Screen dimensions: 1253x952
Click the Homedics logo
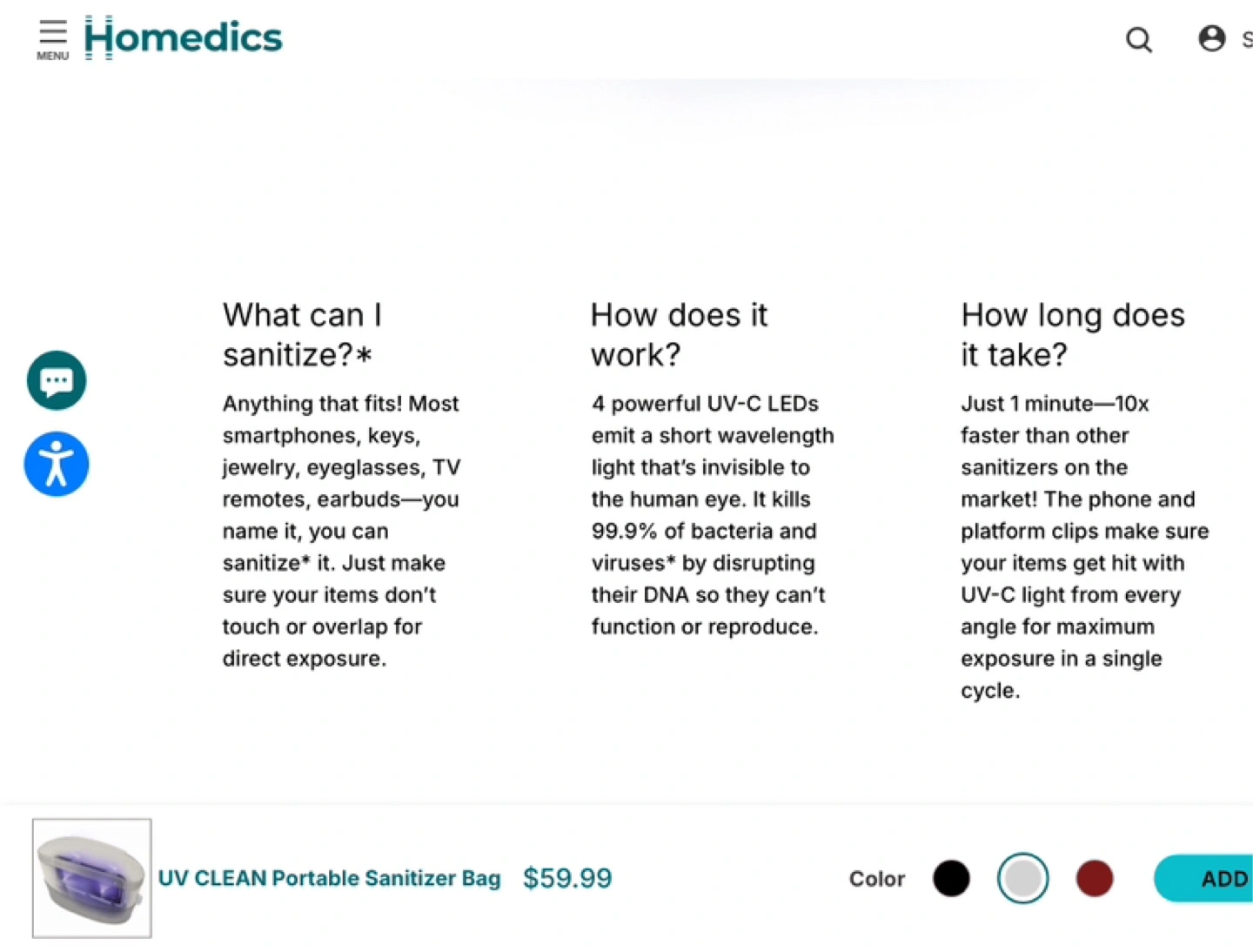pyautogui.click(x=184, y=38)
